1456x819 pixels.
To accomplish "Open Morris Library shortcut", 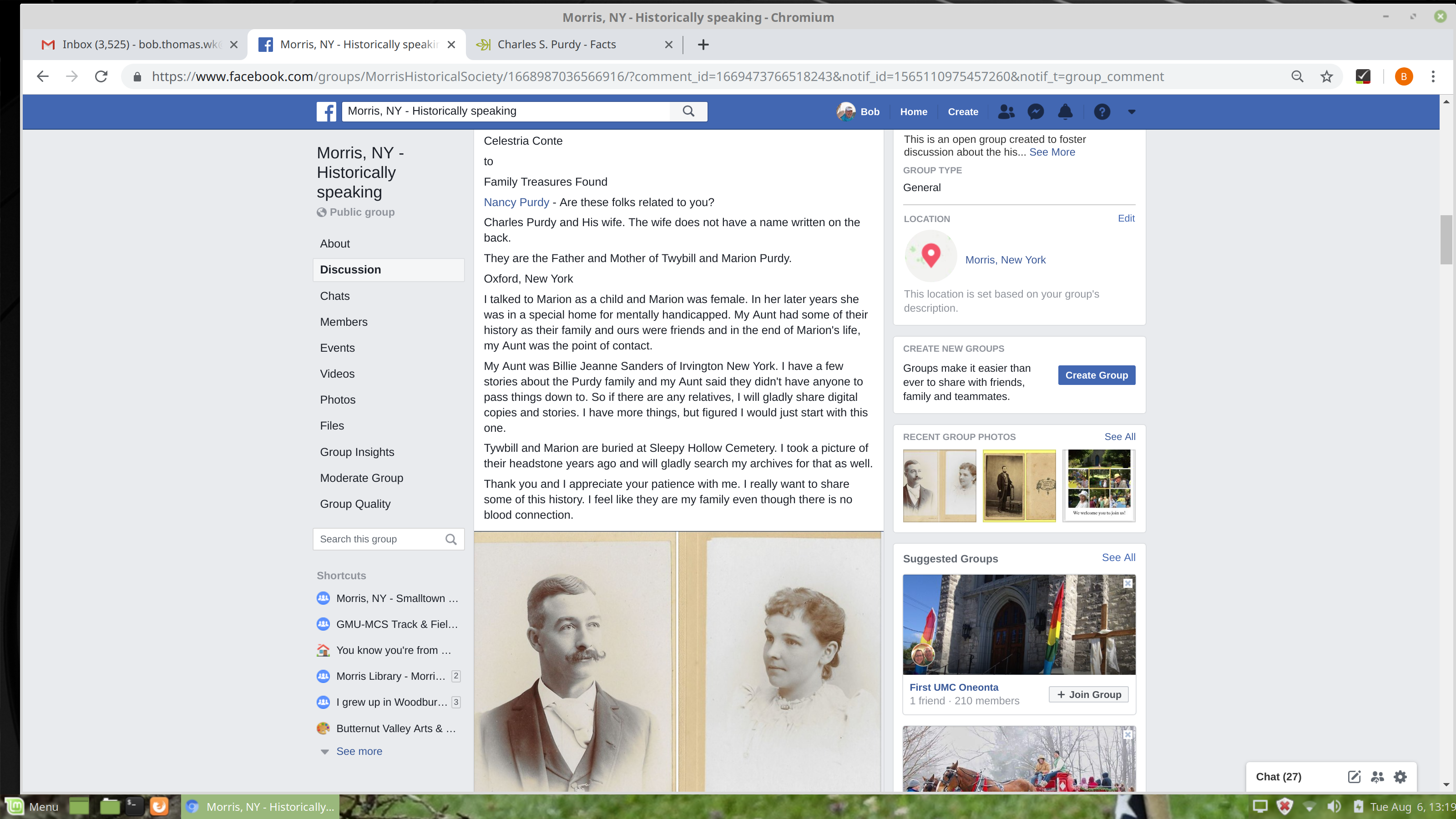I will (390, 677).
